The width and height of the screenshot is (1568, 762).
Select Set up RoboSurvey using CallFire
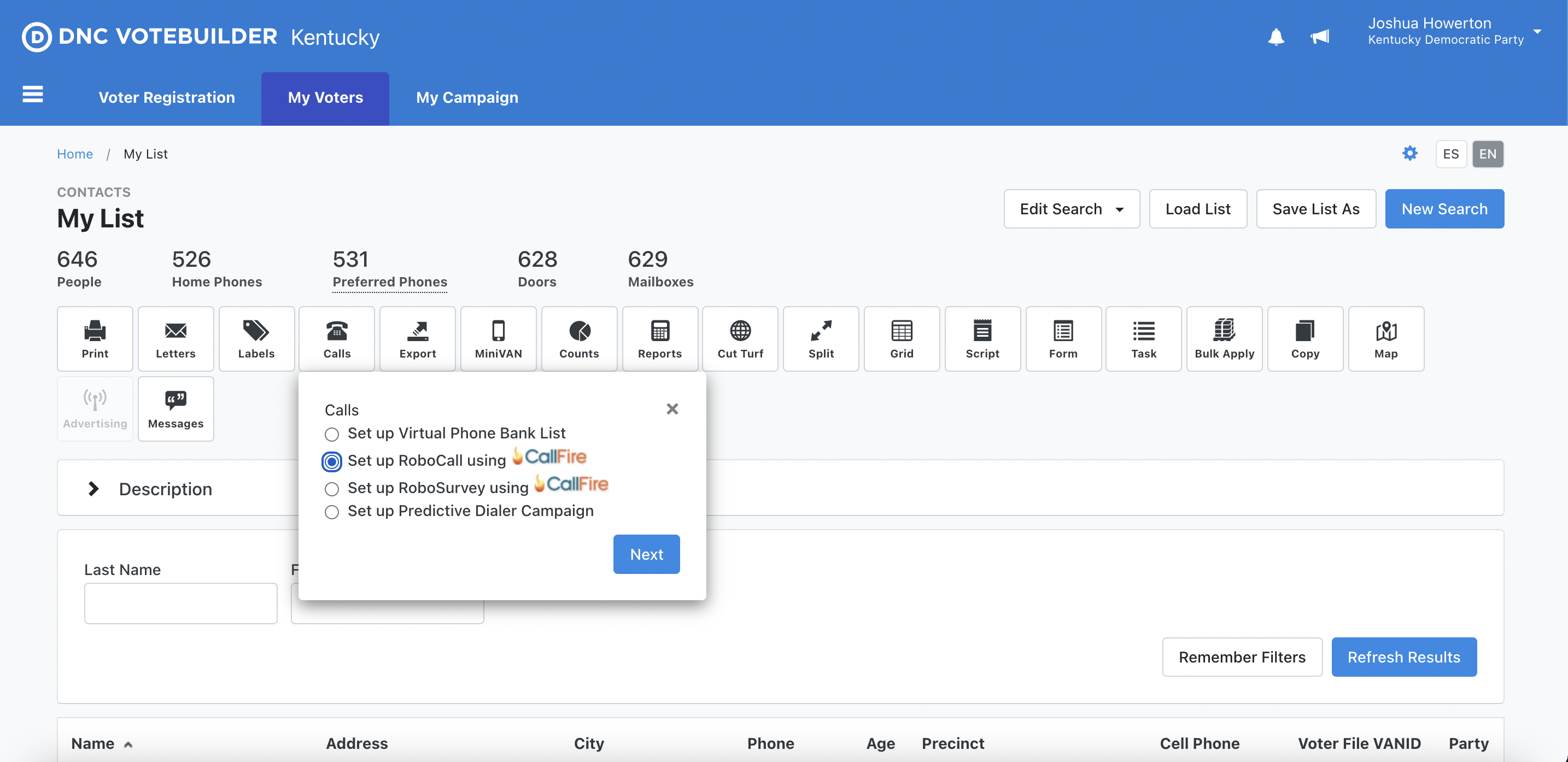332,489
